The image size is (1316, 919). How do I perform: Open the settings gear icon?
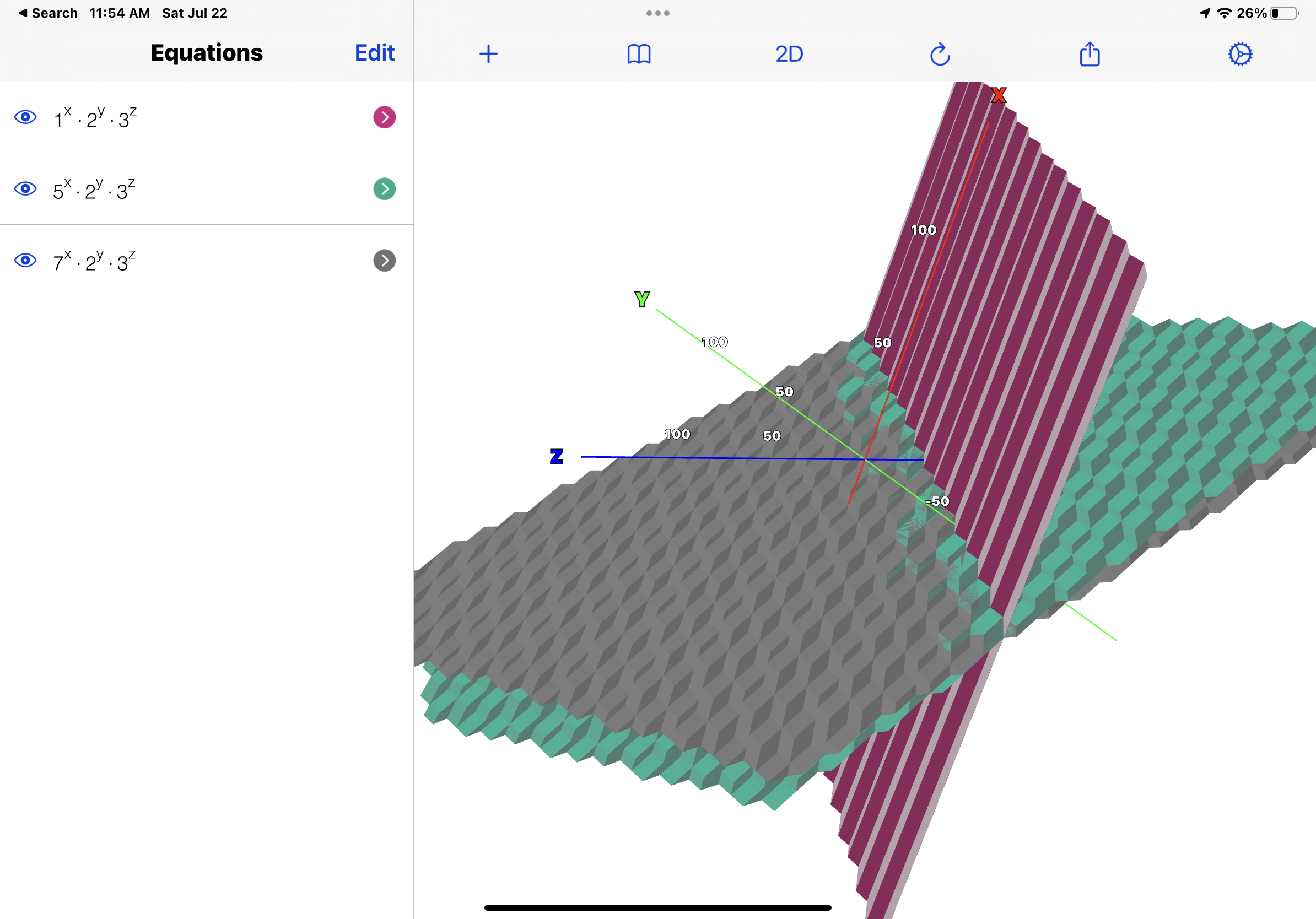pyautogui.click(x=1240, y=55)
